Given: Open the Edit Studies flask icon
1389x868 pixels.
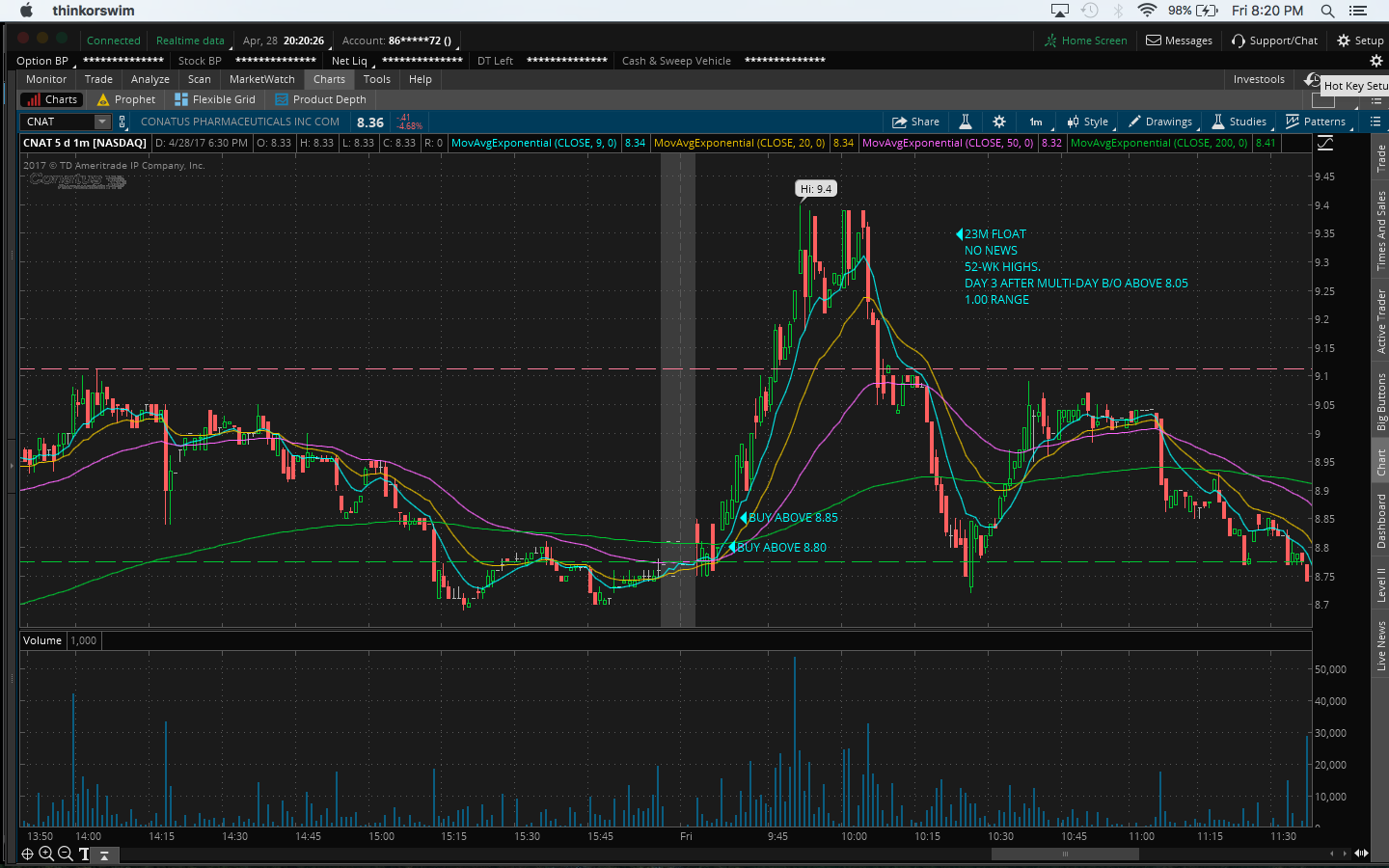Looking at the screenshot, I should tap(965, 122).
